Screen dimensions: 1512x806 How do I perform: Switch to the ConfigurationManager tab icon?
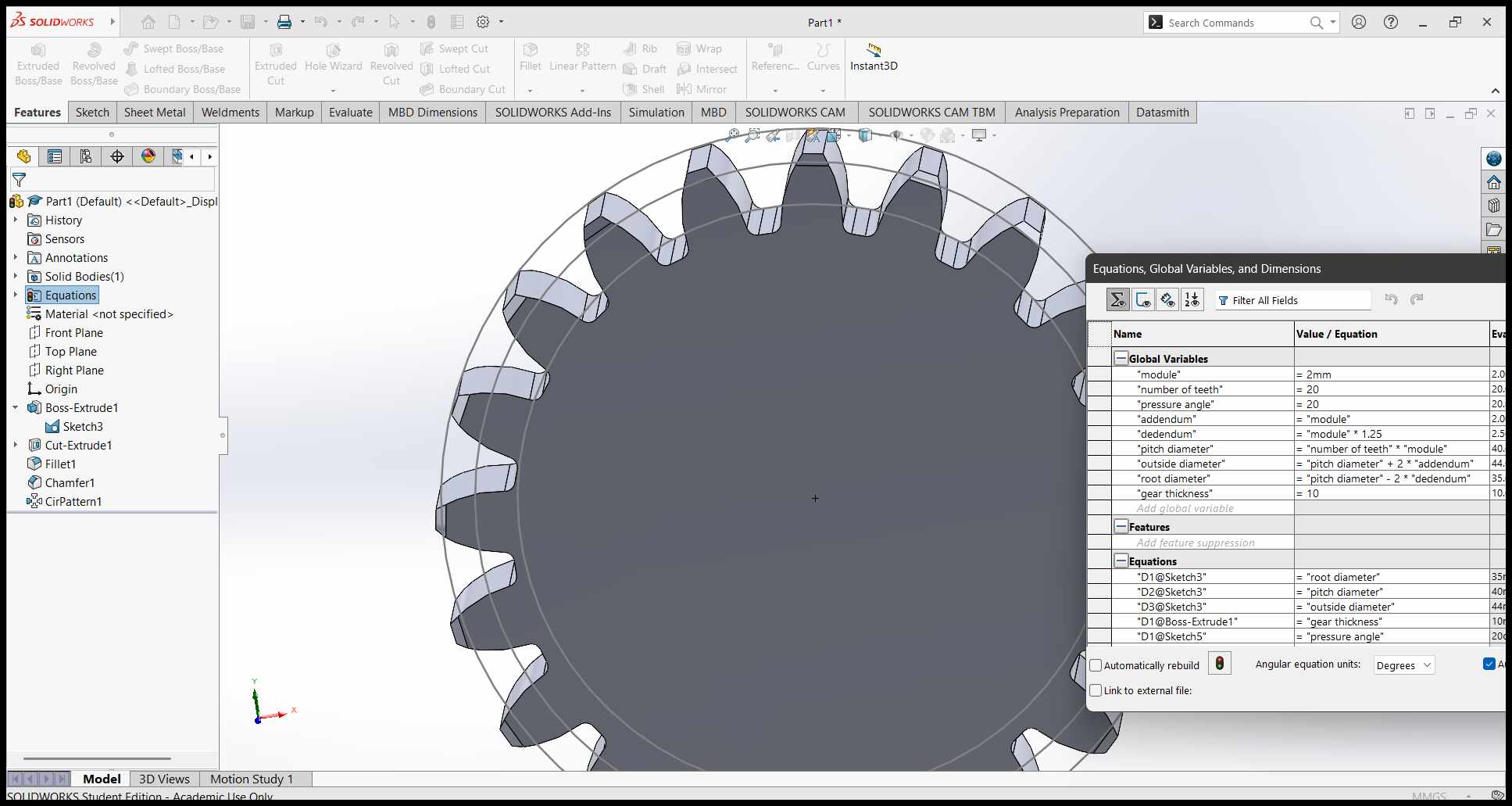(x=86, y=156)
